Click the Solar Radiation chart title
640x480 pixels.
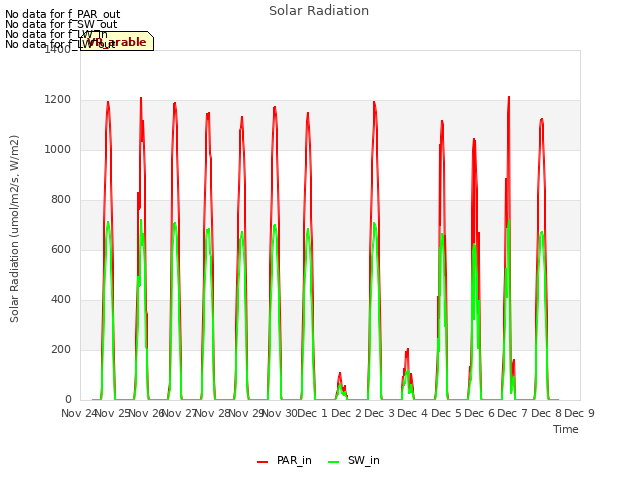coord(319,11)
